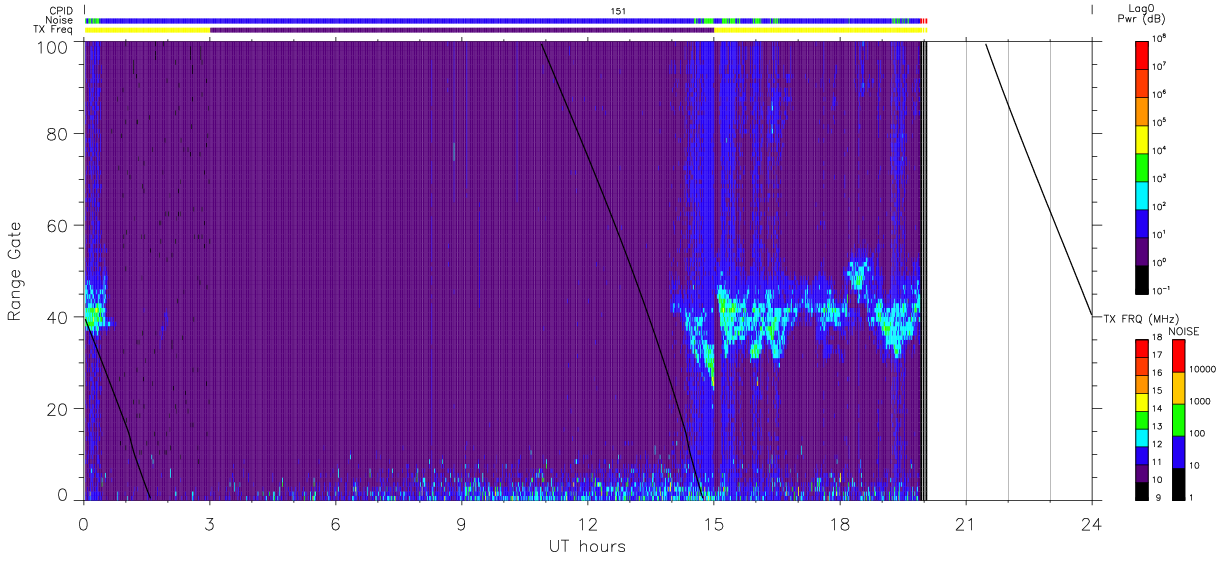The width and height of the screenshot is (1228, 567).
Task: Click the echo patch near gate 40 at 0 UT
Action: coord(95,313)
